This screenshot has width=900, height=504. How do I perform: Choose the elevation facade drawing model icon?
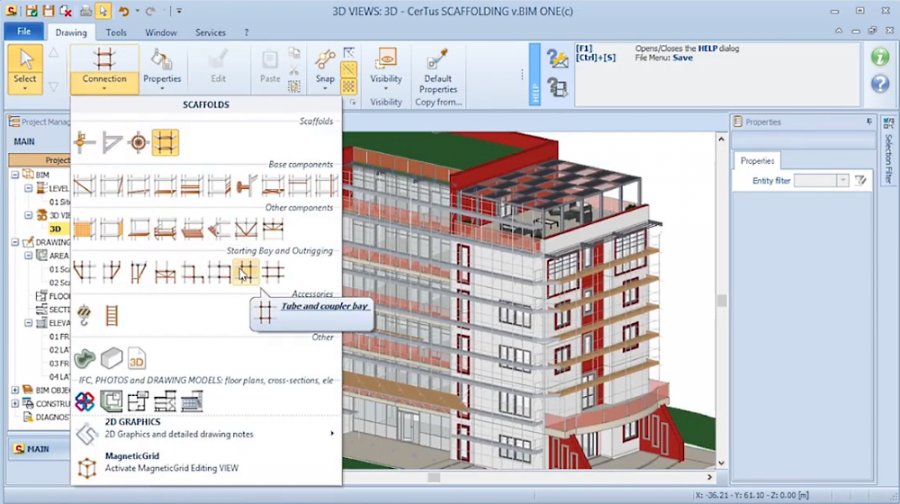click(192, 401)
